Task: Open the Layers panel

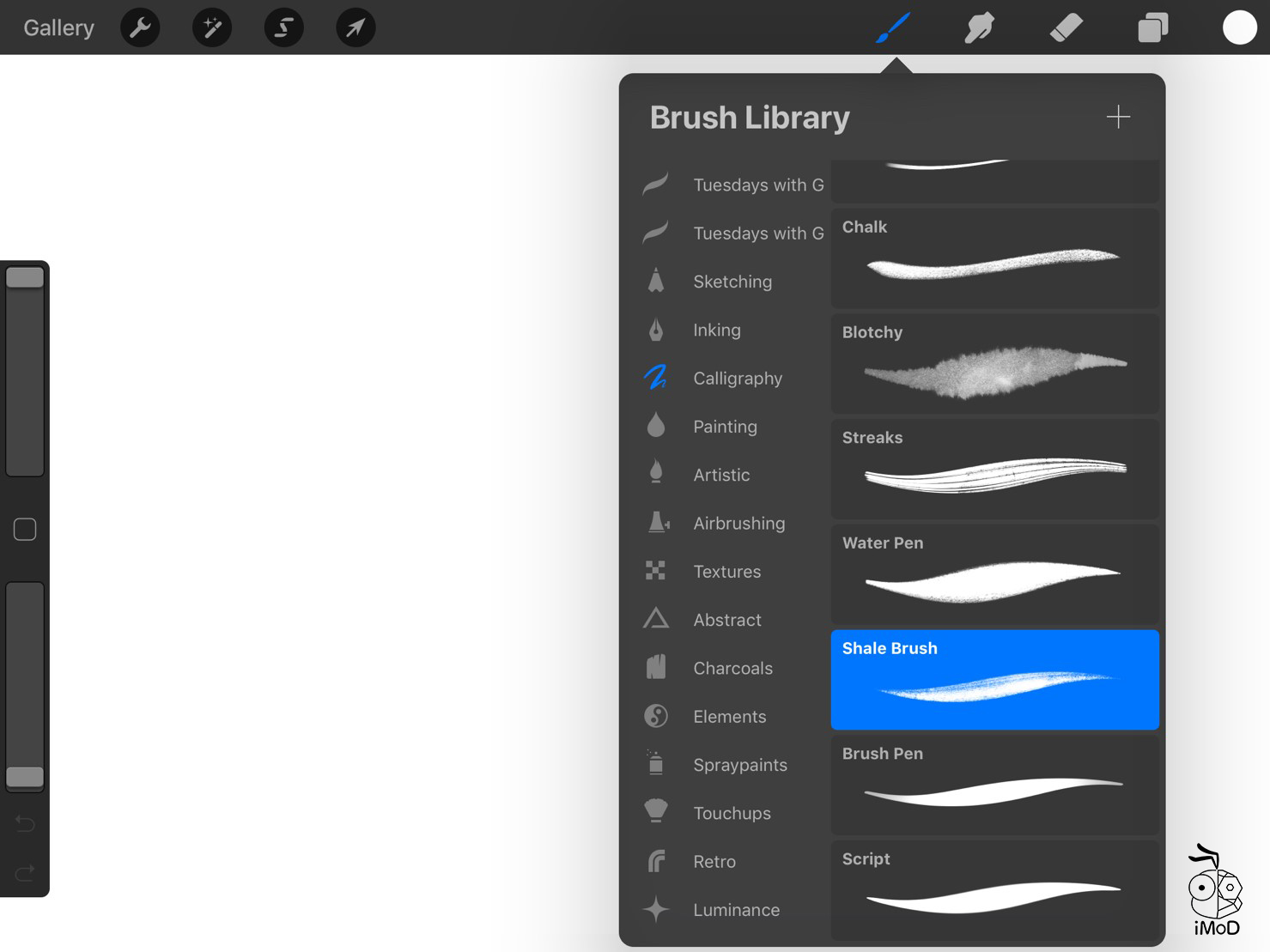Action: pos(1152,28)
